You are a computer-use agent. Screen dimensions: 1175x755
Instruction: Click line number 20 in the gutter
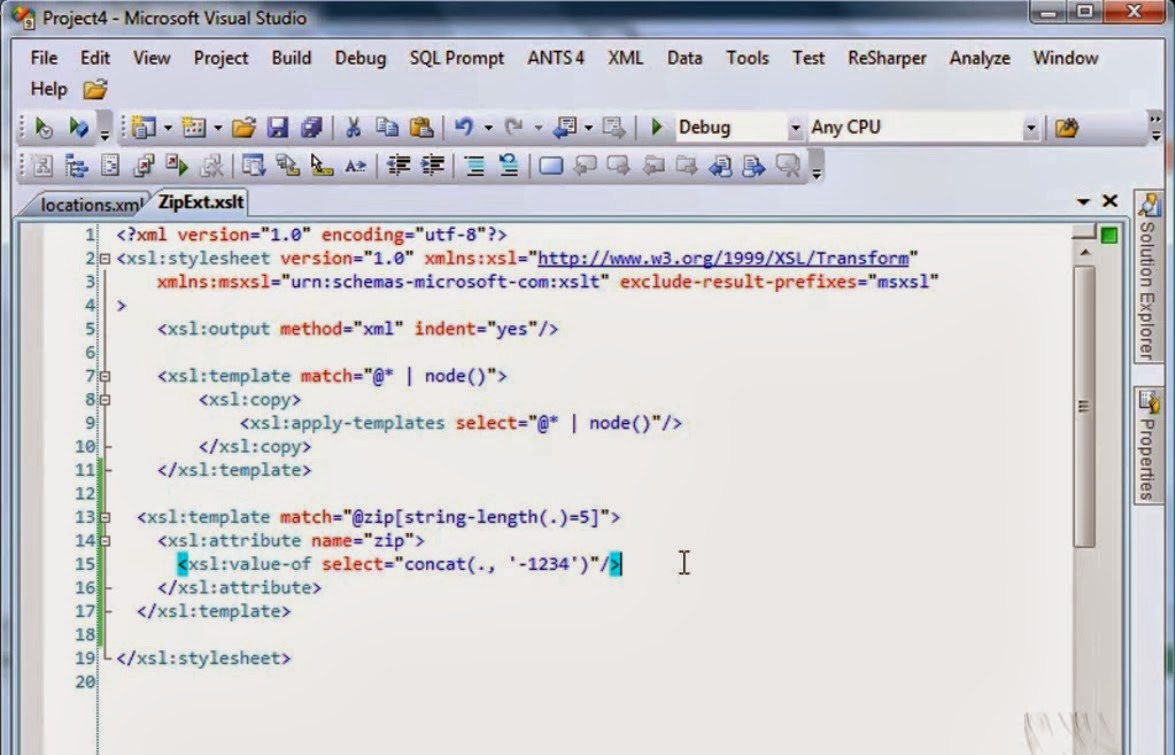[85, 682]
